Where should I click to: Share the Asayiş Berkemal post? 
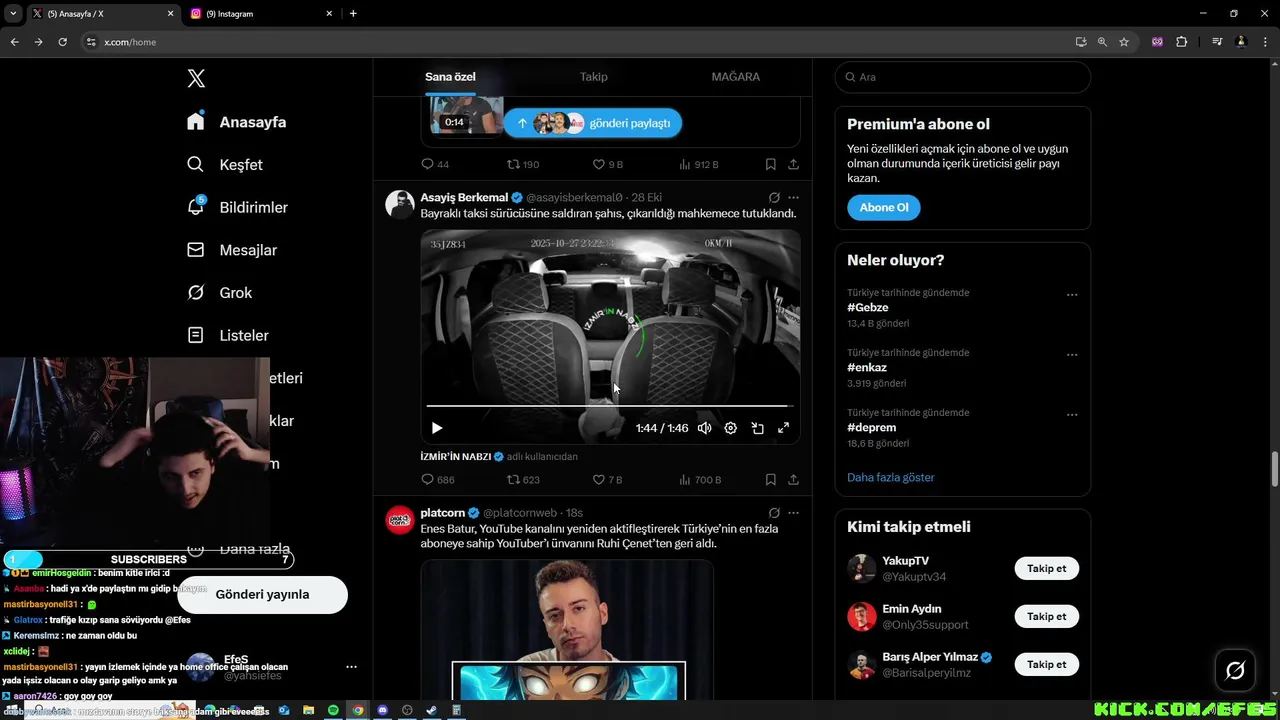tap(793, 480)
